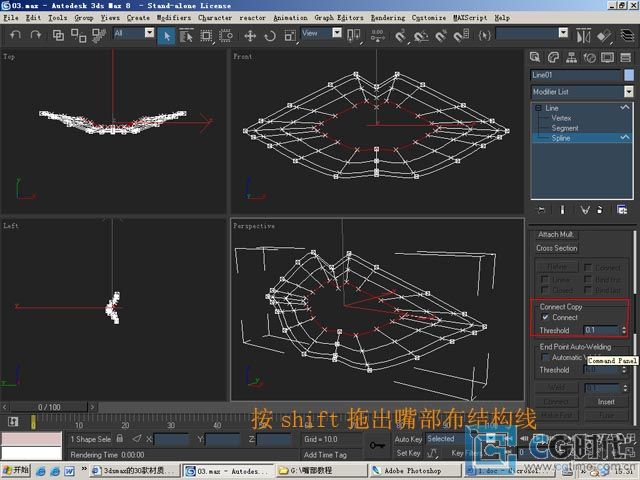Image resolution: width=640 pixels, height=480 pixels.
Task: Click Connect Copy Threshold spinner arrows
Action: pos(624,330)
